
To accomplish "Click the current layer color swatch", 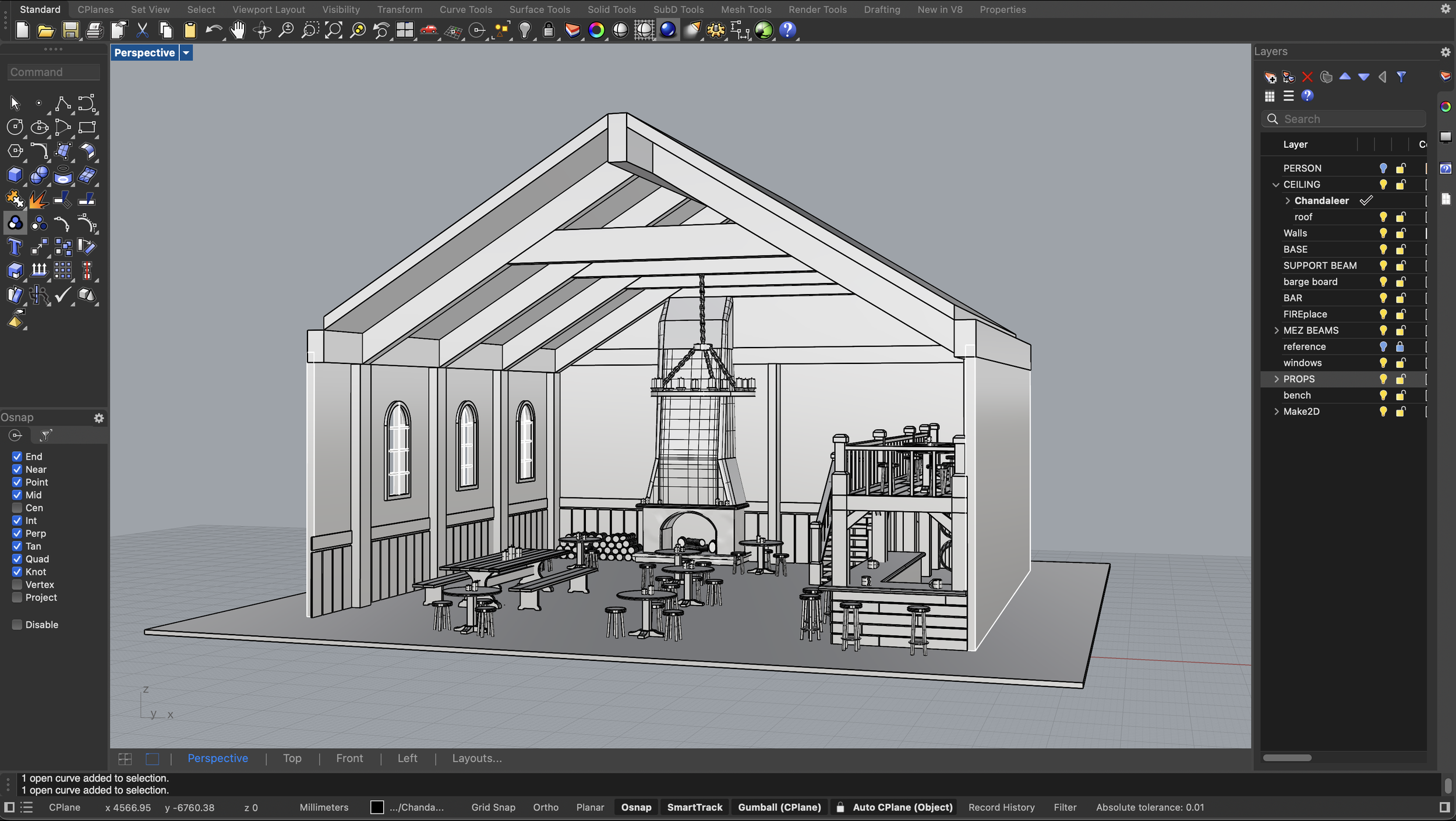I will click(x=377, y=807).
